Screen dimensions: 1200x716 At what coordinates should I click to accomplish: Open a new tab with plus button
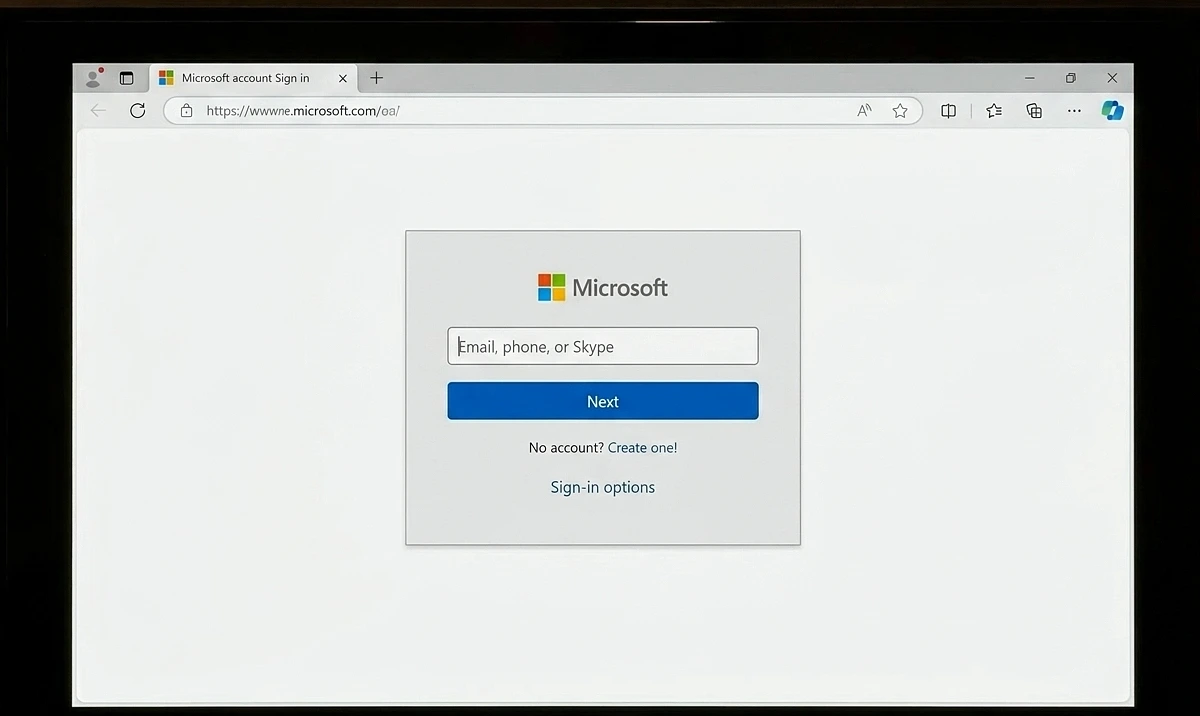click(x=376, y=78)
